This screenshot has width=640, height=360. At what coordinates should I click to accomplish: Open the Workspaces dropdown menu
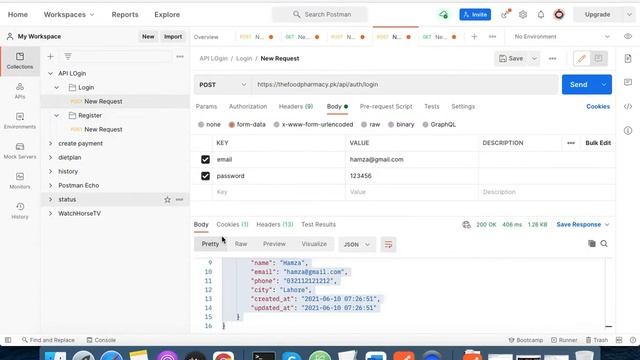point(69,15)
